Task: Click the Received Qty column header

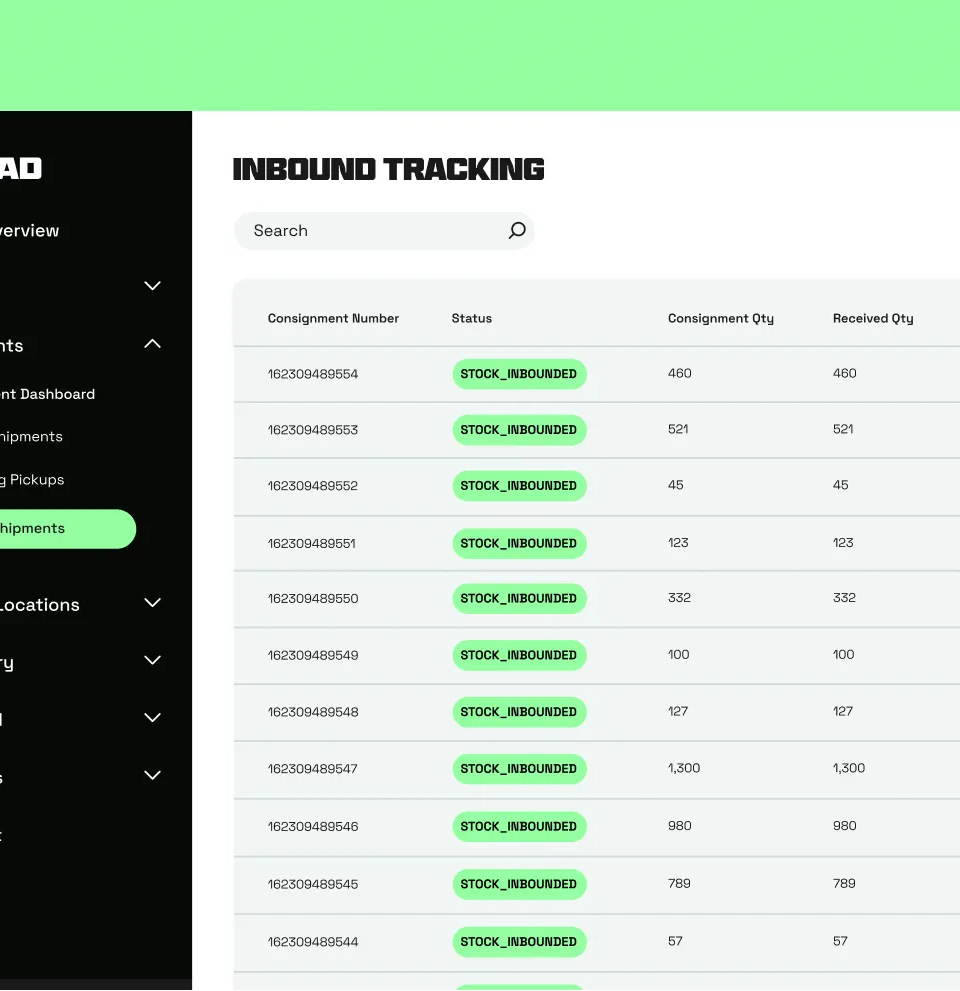Action: pyautogui.click(x=872, y=318)
